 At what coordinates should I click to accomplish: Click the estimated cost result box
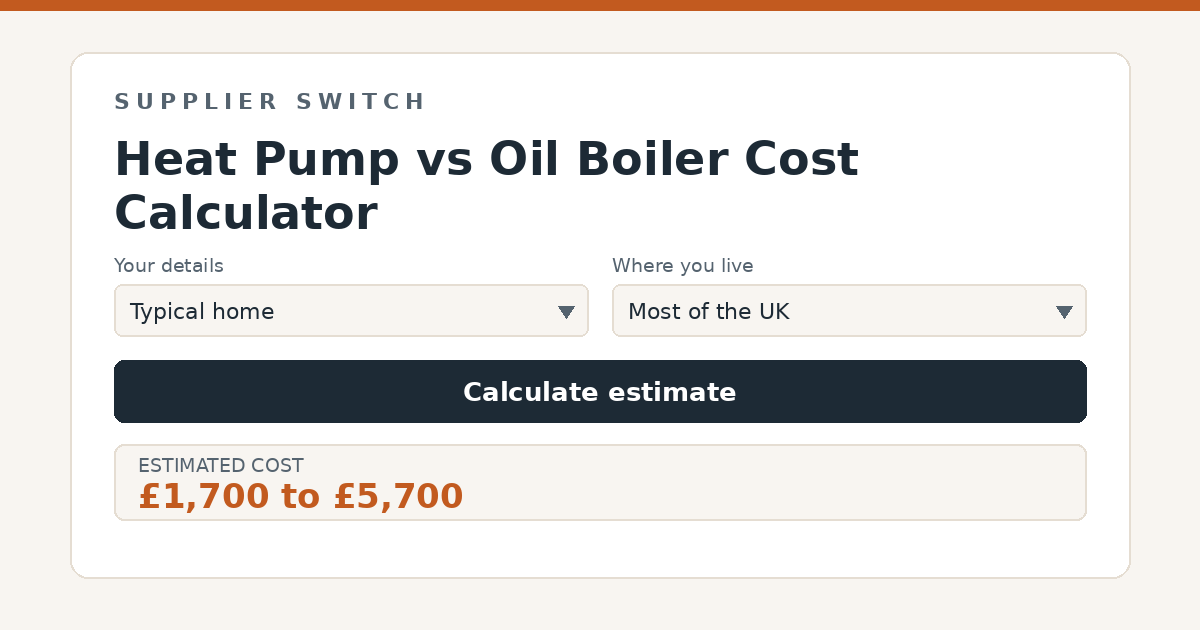pyautogui.click(x=600, y=482)
